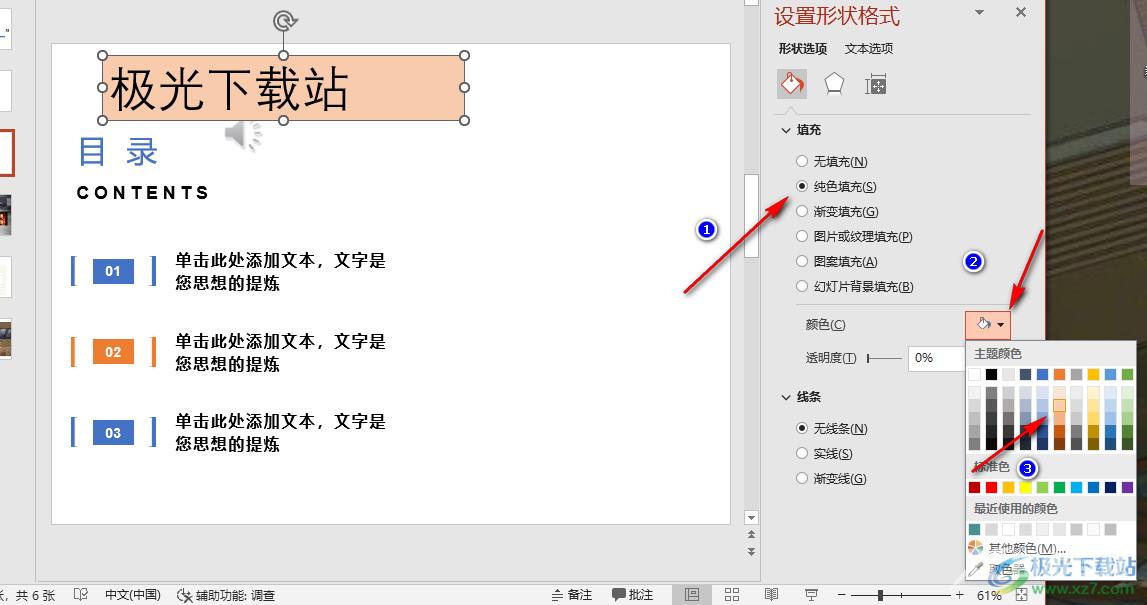
Task: Click the zoom out minus icon
Action: pyautogui.click(x=842, y=595)
